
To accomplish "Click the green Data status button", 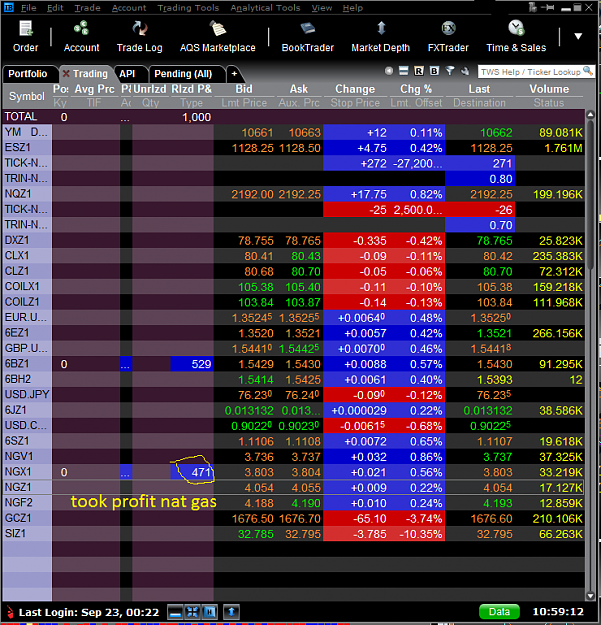I will point(499,612).
